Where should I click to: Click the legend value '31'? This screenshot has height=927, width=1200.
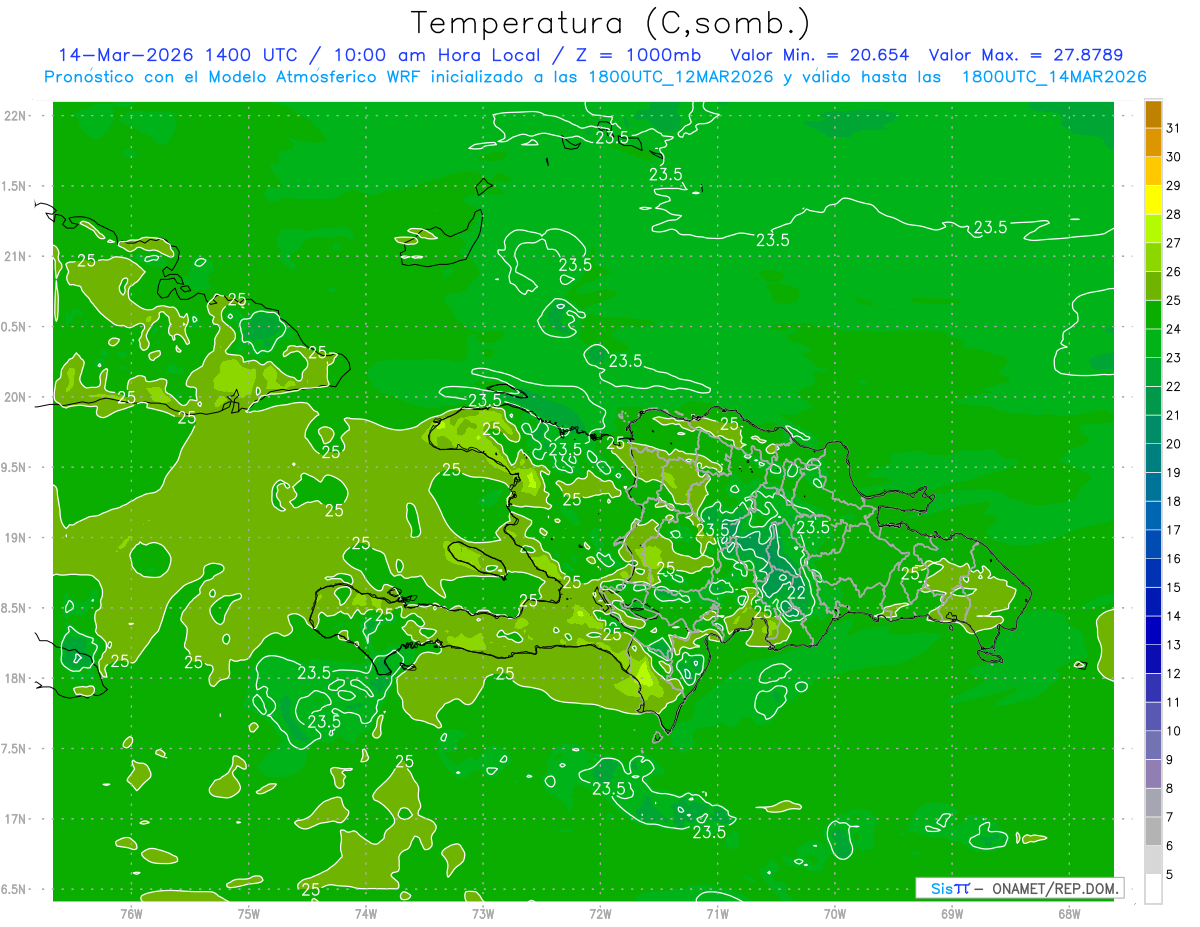[1174, 127]
